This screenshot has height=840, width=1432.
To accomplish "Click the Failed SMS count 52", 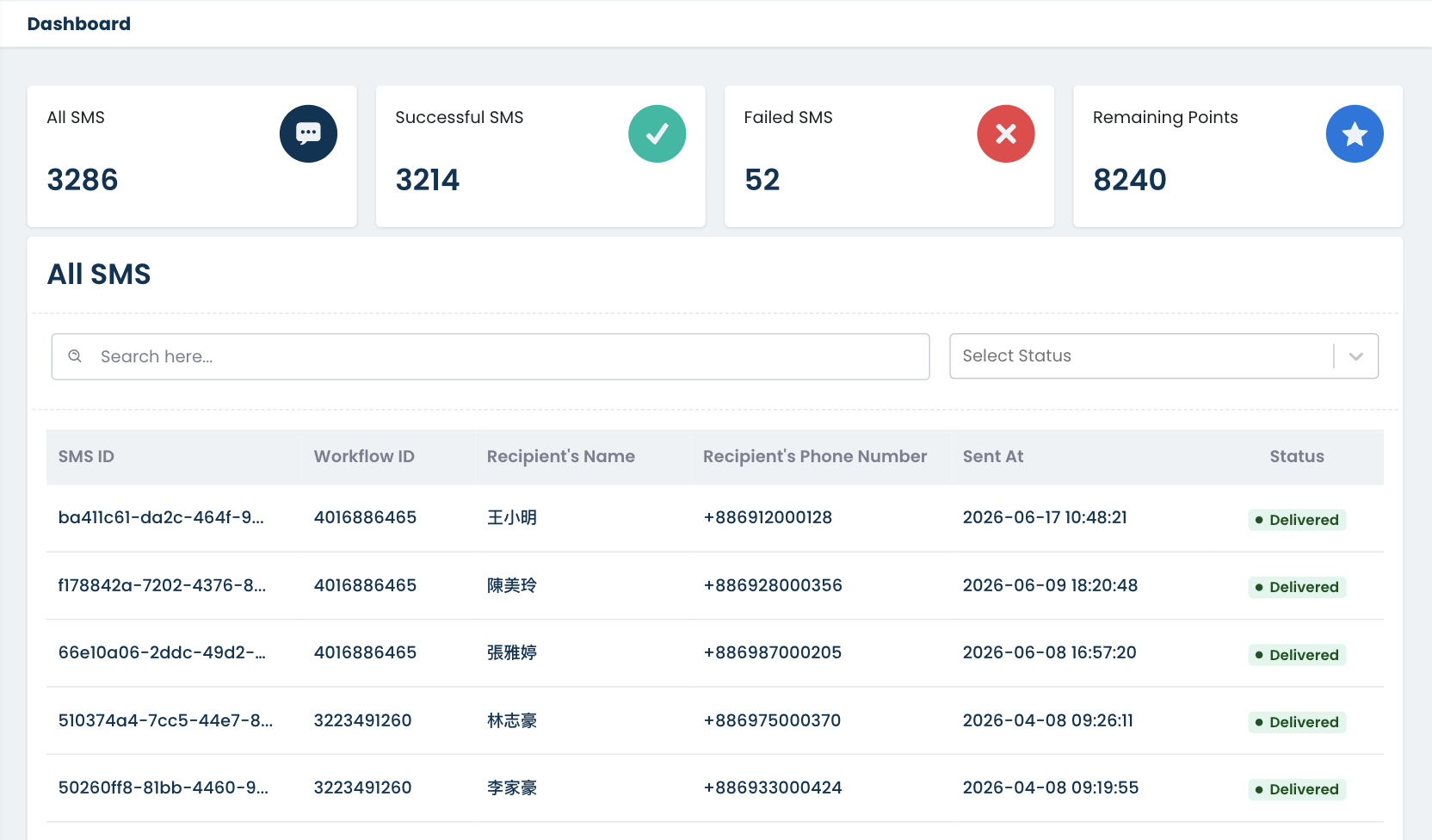I will tap(762, 180).
